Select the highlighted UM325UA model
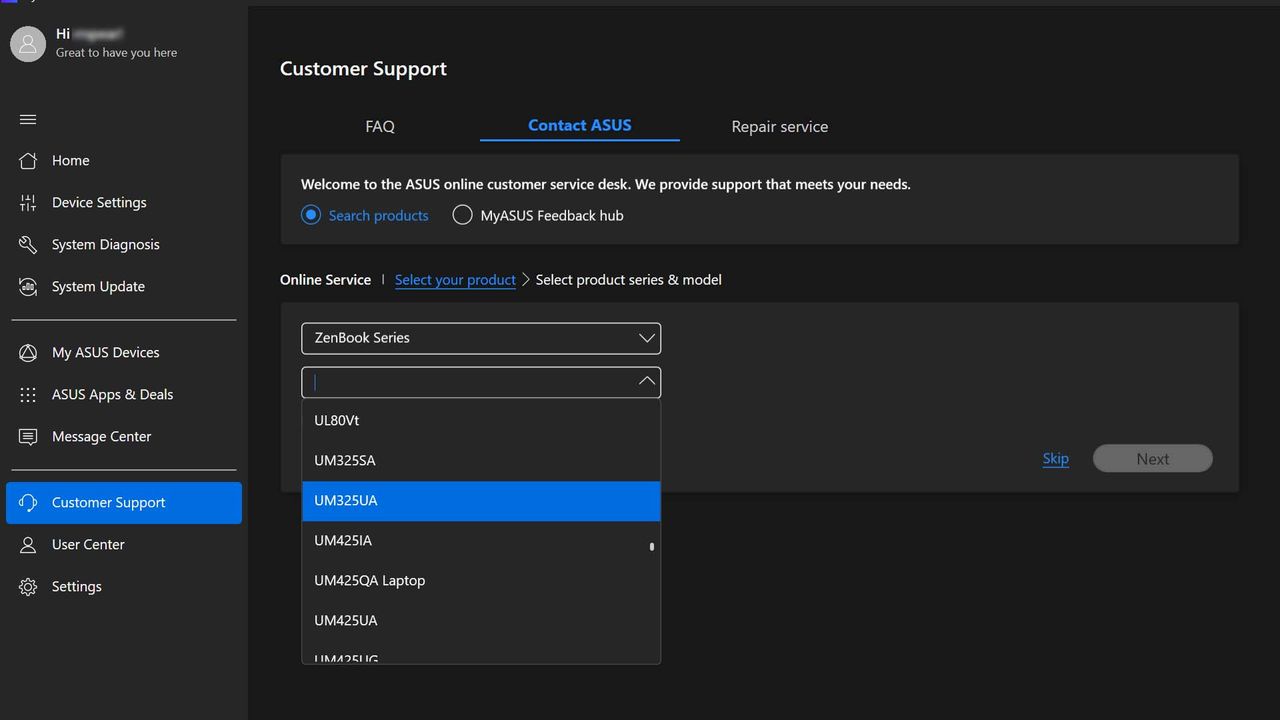 coord(481,501)
